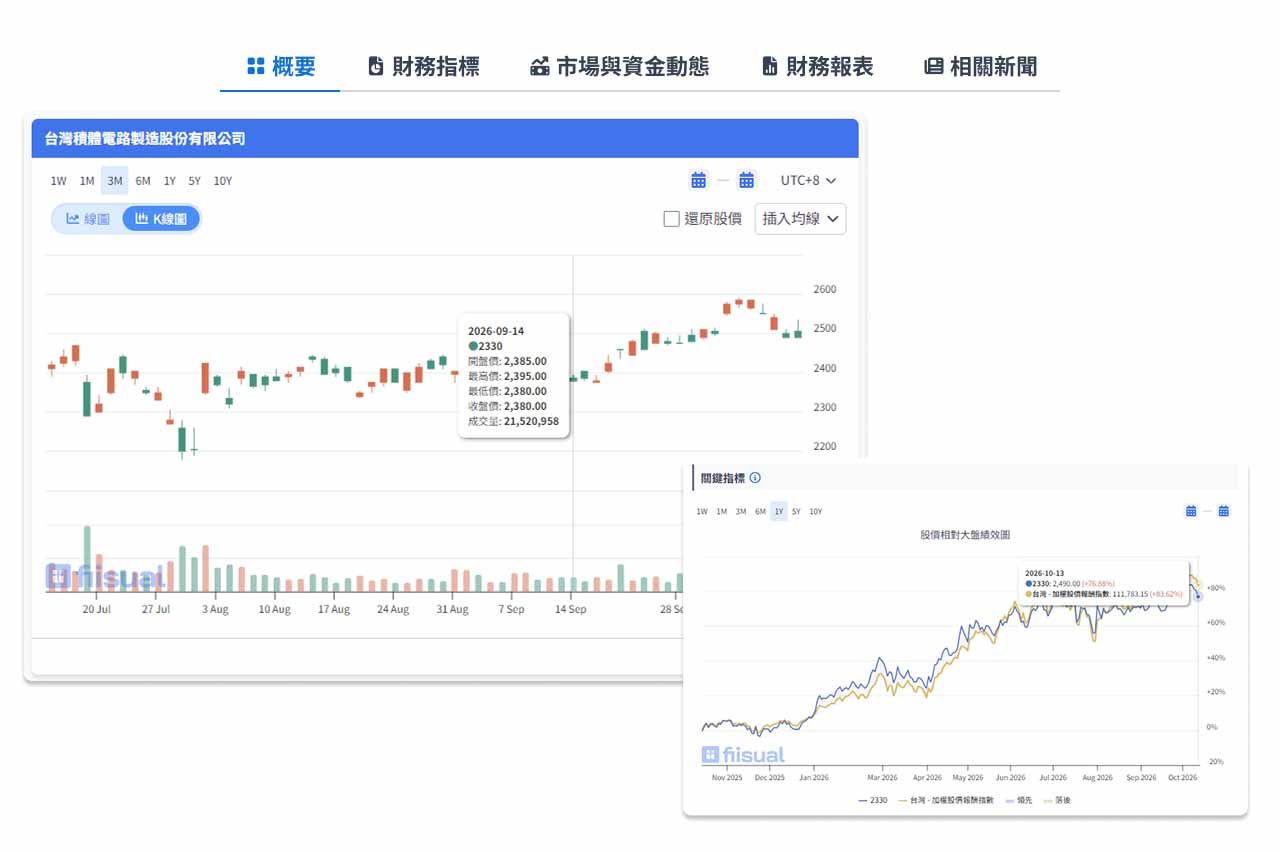Open the 相關新聞 news tab
Image resolution: width=1280 pixels, height=852 pixels.
click(x=980, y=67)
